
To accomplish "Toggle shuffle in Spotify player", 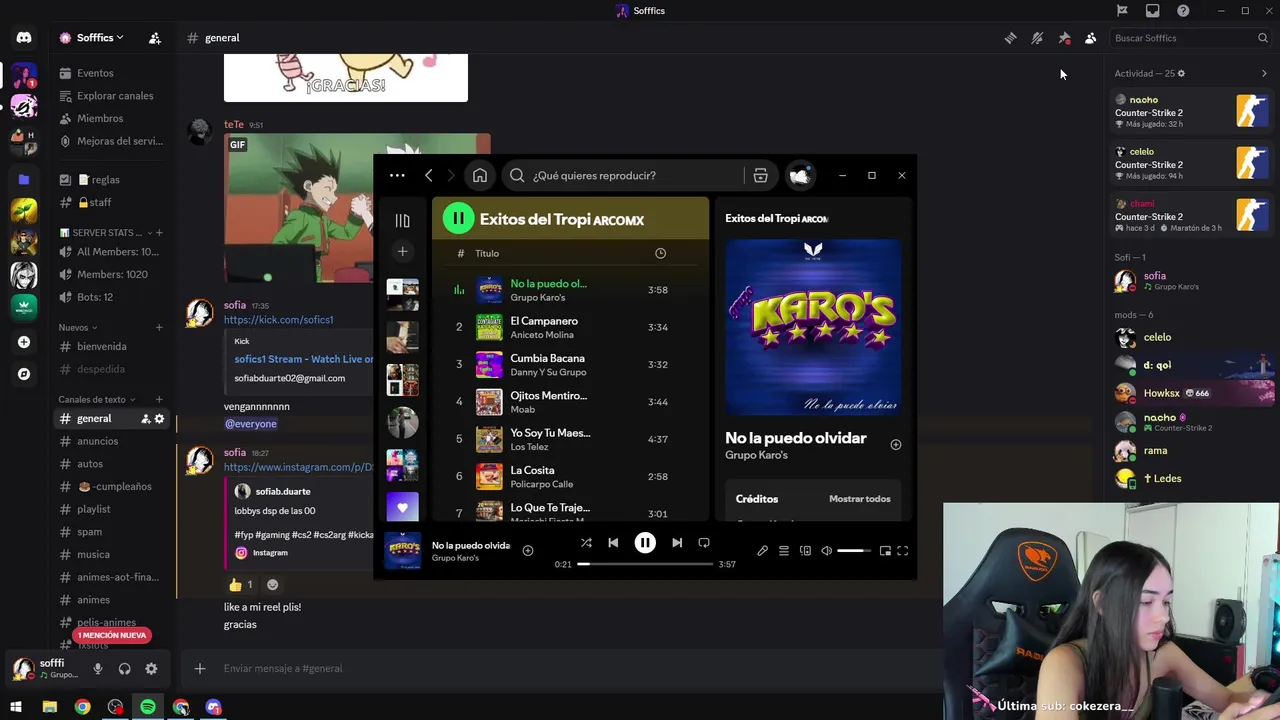I will 586,543.
